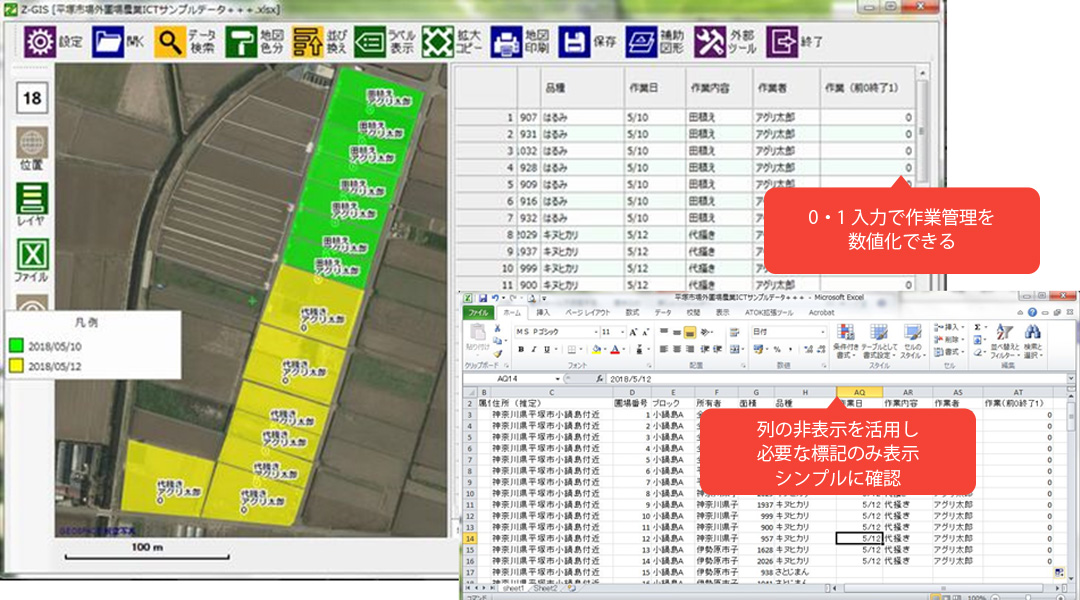
Task: Switch to Sheet2 tab in Excel
Action: (545, 589)
